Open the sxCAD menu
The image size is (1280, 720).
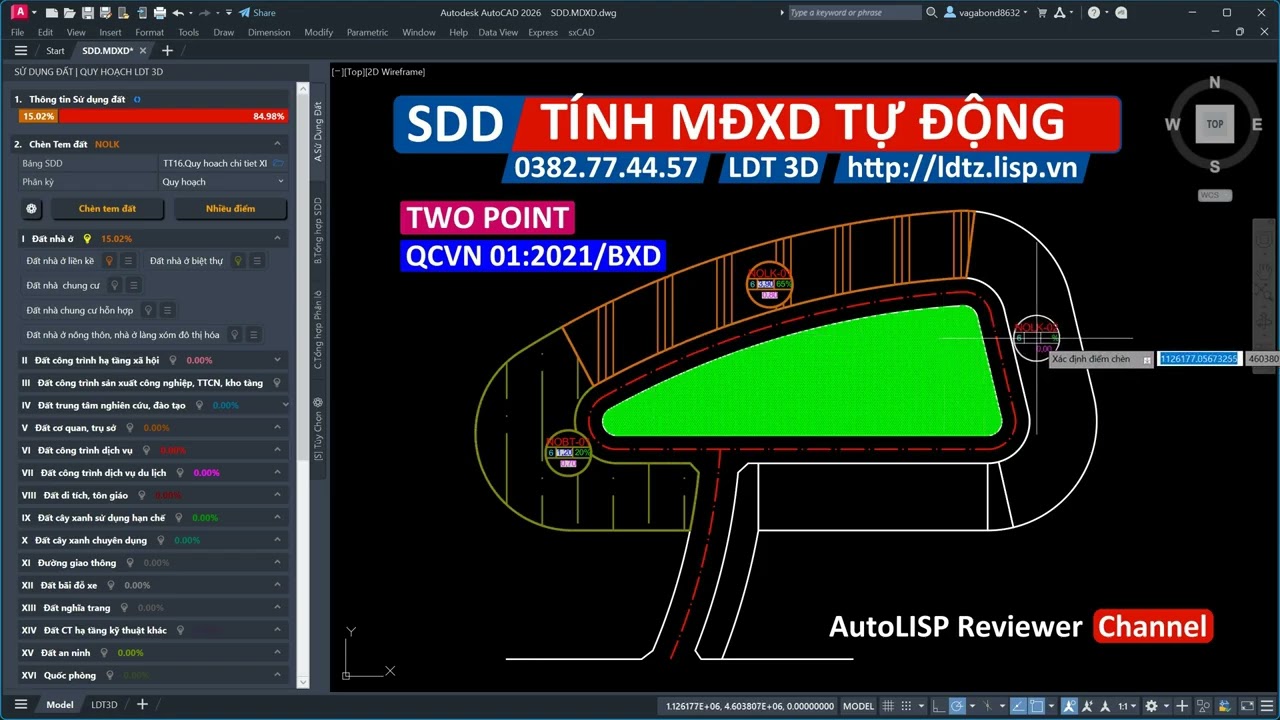(x=581, y=32)
